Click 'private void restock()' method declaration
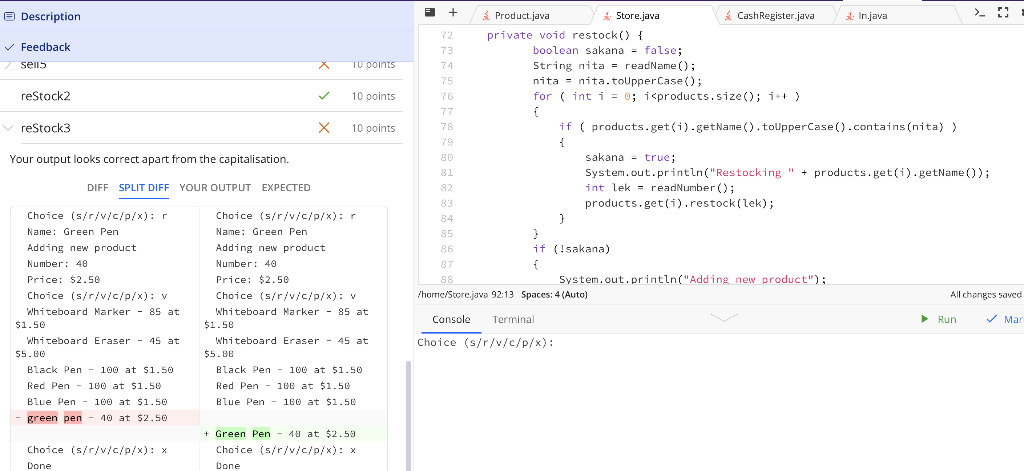Screen dimensions: 1024x471 566,35
